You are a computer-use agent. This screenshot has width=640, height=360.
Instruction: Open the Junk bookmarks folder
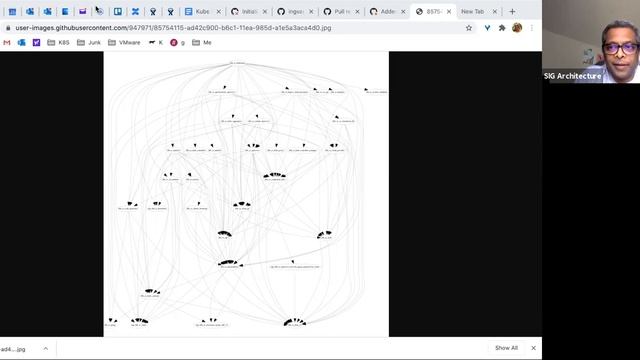pyautogui.click(x=89, y=42)
